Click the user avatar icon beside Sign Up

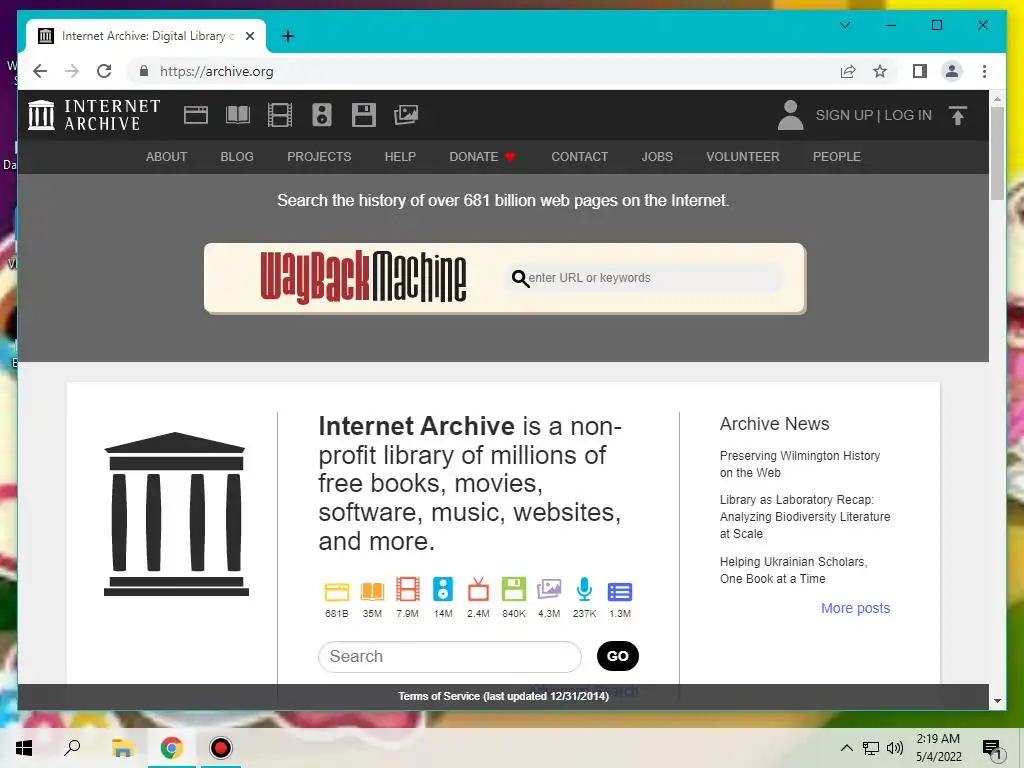790,115
